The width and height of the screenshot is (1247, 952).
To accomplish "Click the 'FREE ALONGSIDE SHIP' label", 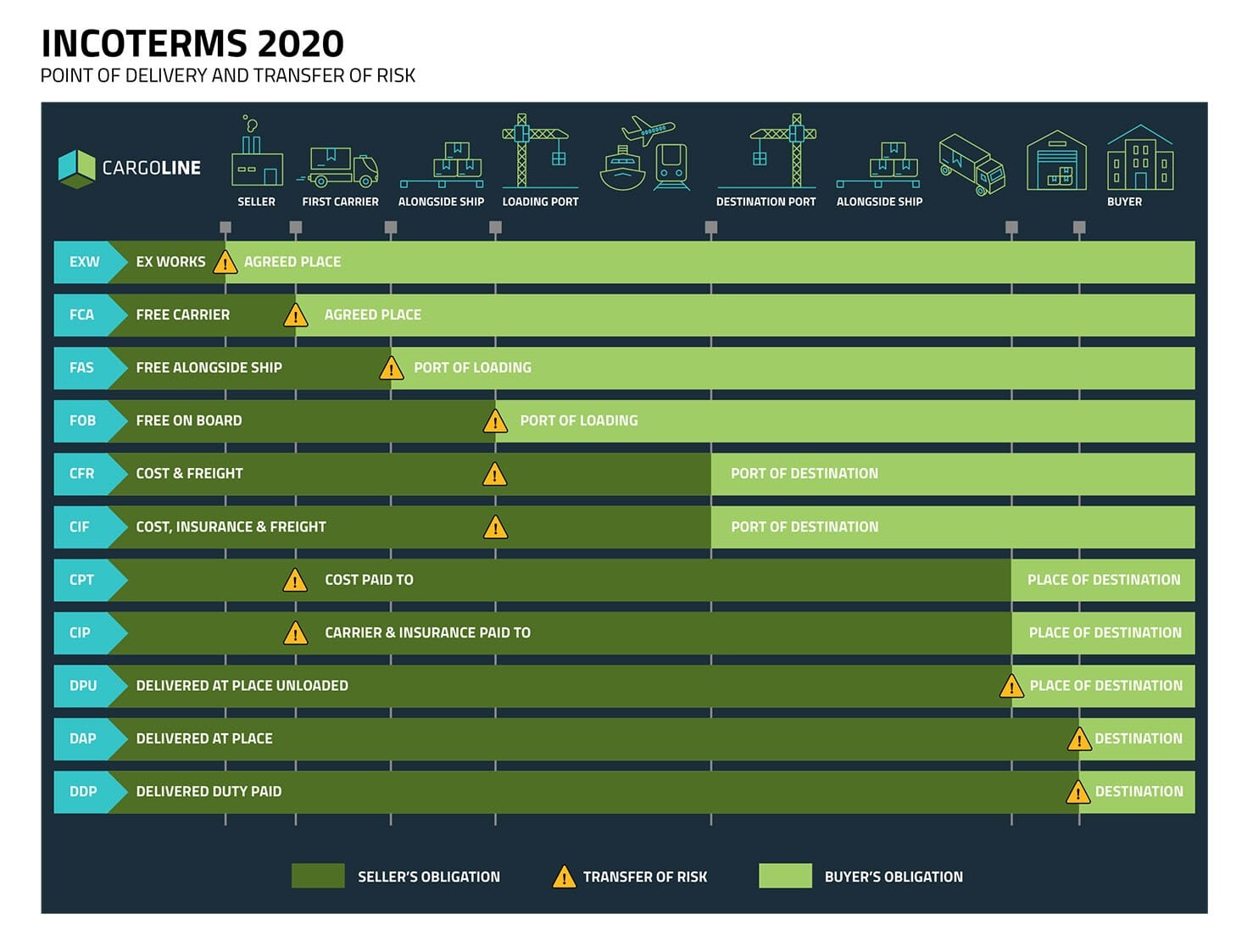I will [x=209, y=368].
